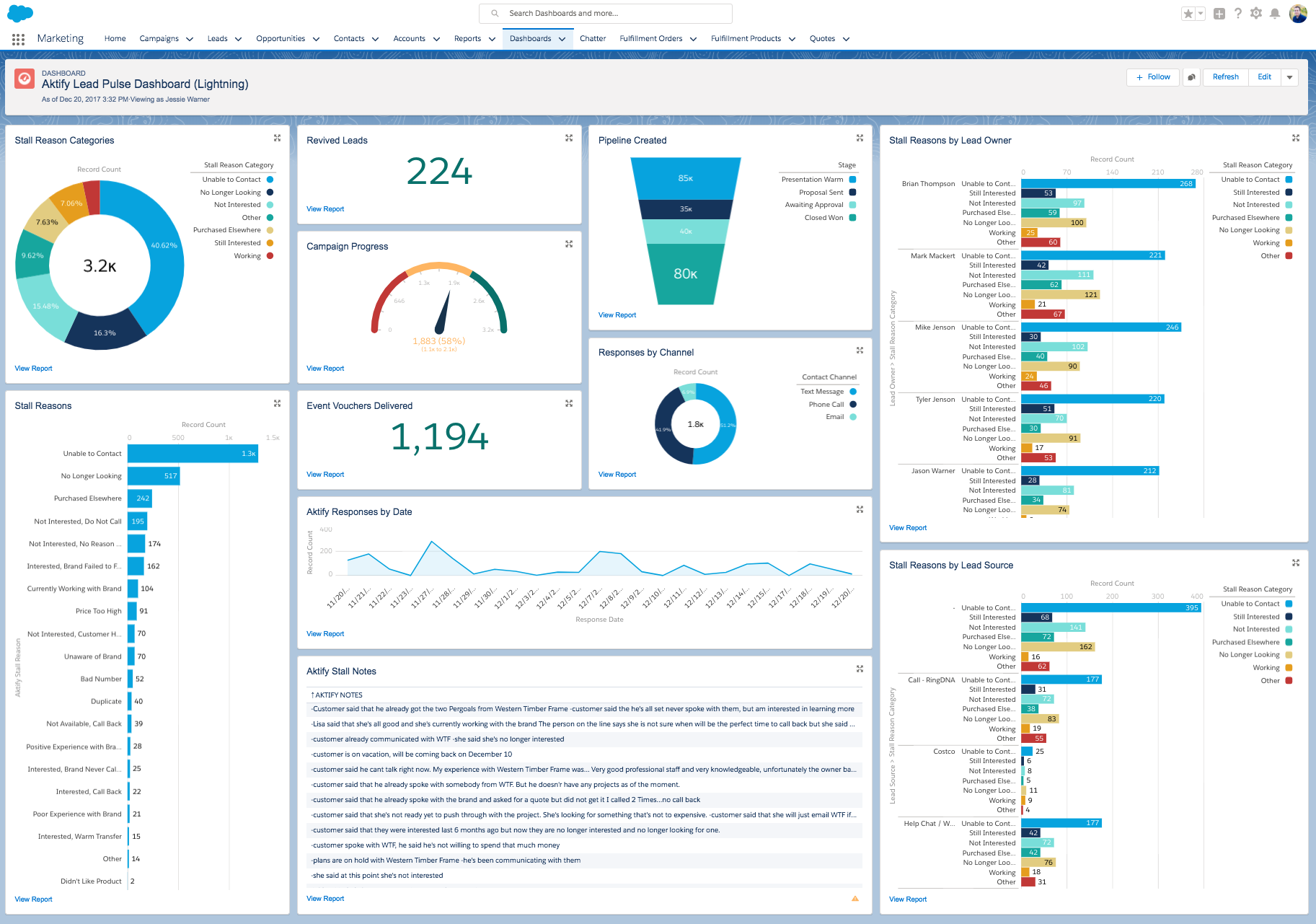Open the Campaigns tab dropdown chevron
Image resolution: width=1316 pixels, height=924 pixels.
pos(190,39)
